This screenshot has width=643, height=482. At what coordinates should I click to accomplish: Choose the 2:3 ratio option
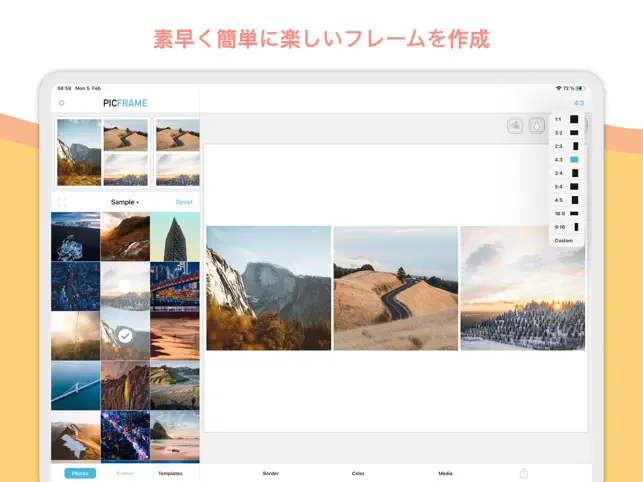566,146
